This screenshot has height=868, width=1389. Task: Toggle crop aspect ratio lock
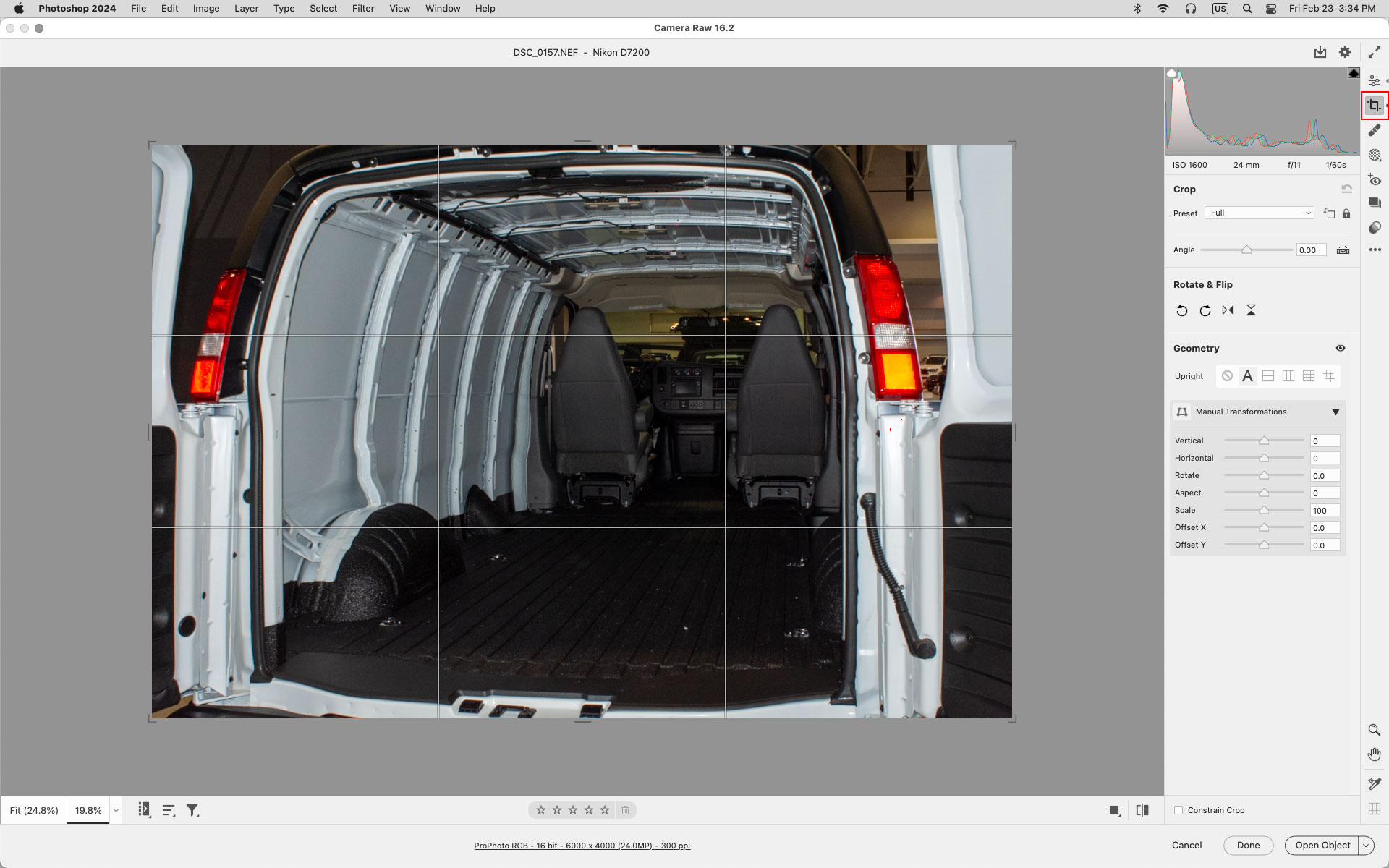(1346, 213)
